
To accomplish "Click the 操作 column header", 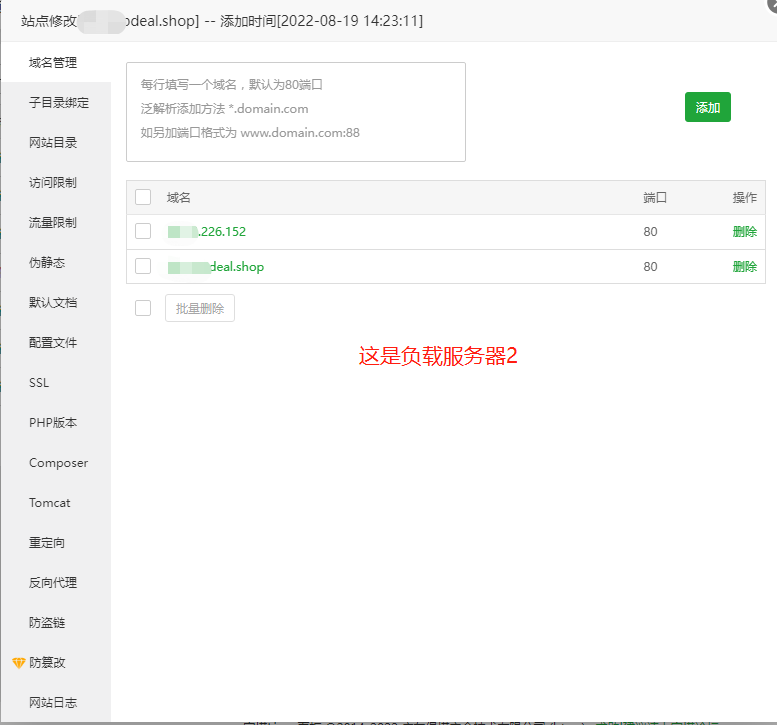I will pyautogui.click(x=745, y=198).
